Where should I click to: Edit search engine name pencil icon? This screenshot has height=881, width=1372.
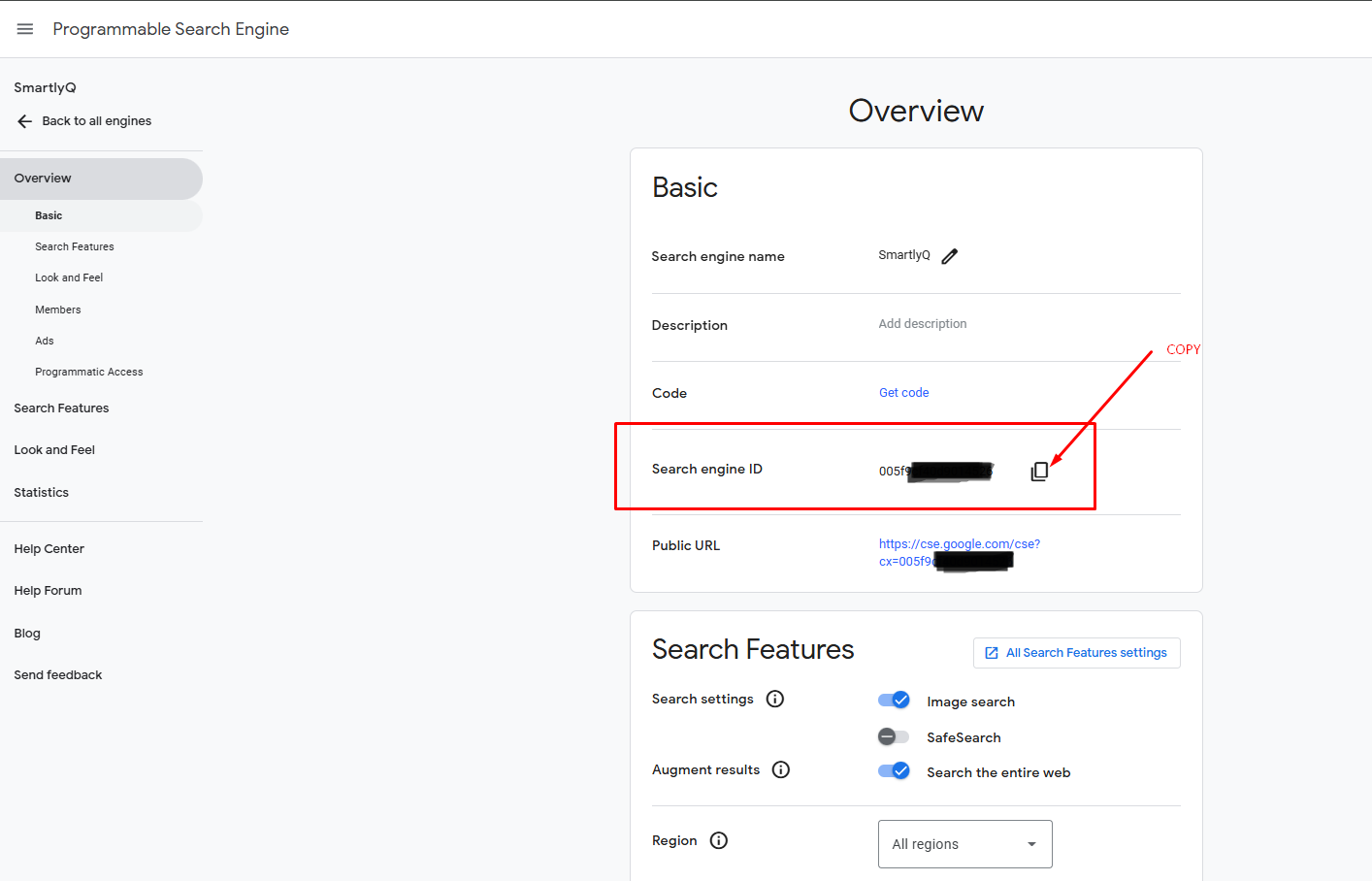pos(950,256)
